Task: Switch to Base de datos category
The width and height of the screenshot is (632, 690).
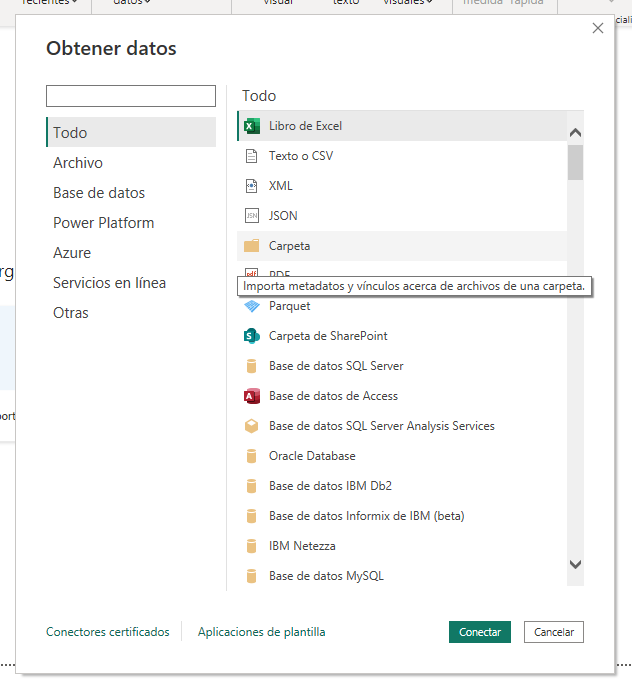Action: 99,193
